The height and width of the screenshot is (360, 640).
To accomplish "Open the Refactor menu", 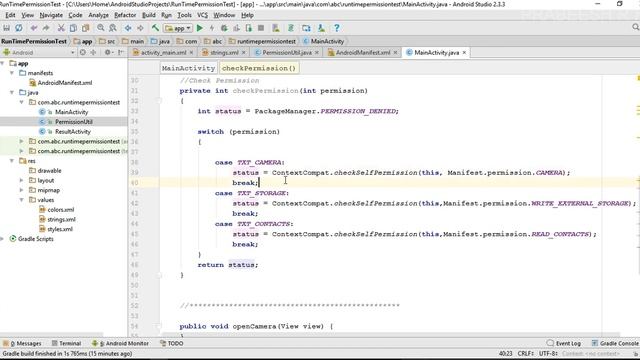I will (125, 15).
